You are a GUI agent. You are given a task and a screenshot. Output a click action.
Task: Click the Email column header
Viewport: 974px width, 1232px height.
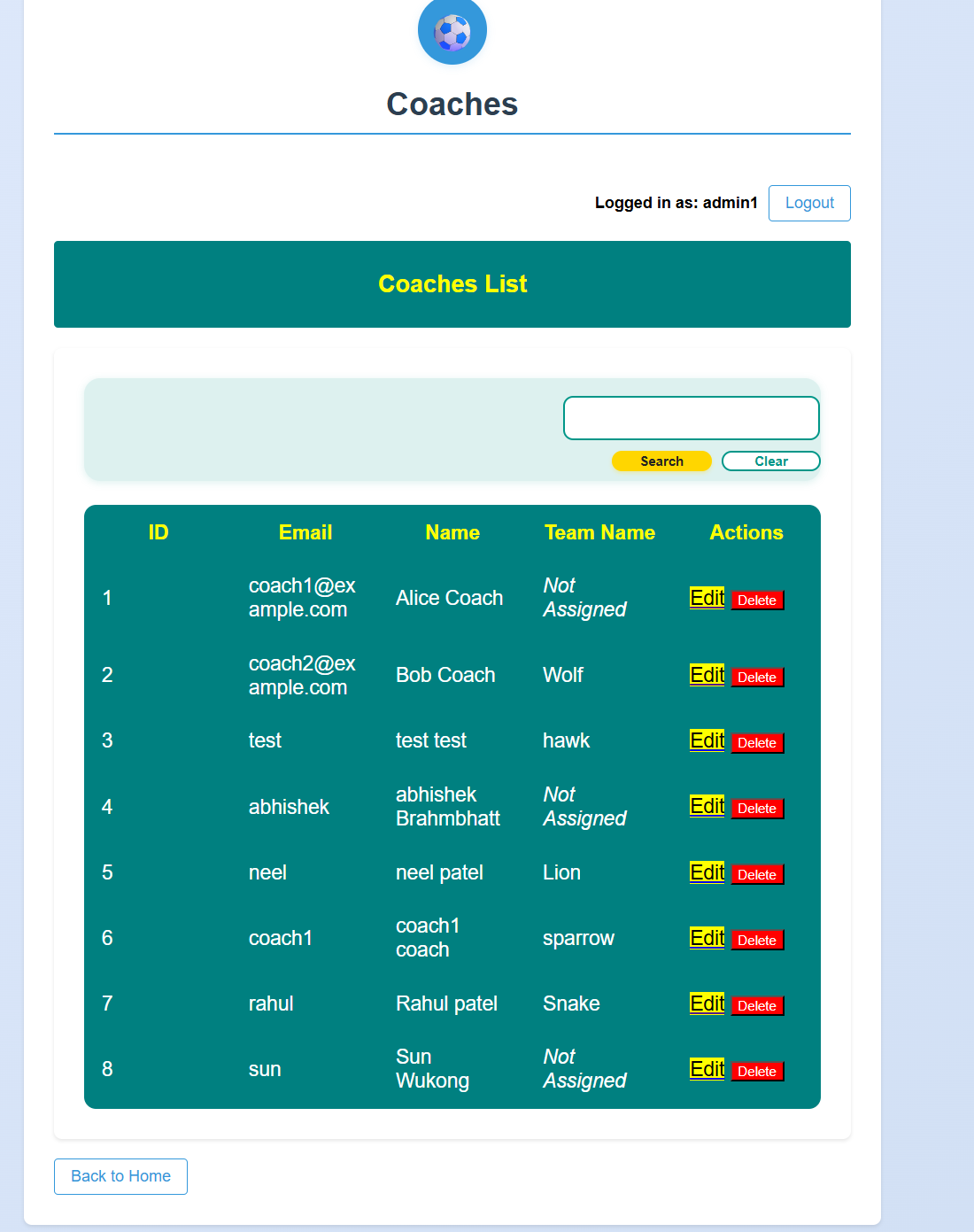[305, 532]
